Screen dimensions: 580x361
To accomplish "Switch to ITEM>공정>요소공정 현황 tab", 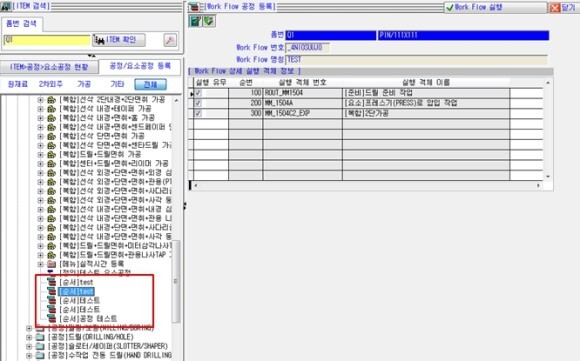I will tap(49, 67).
